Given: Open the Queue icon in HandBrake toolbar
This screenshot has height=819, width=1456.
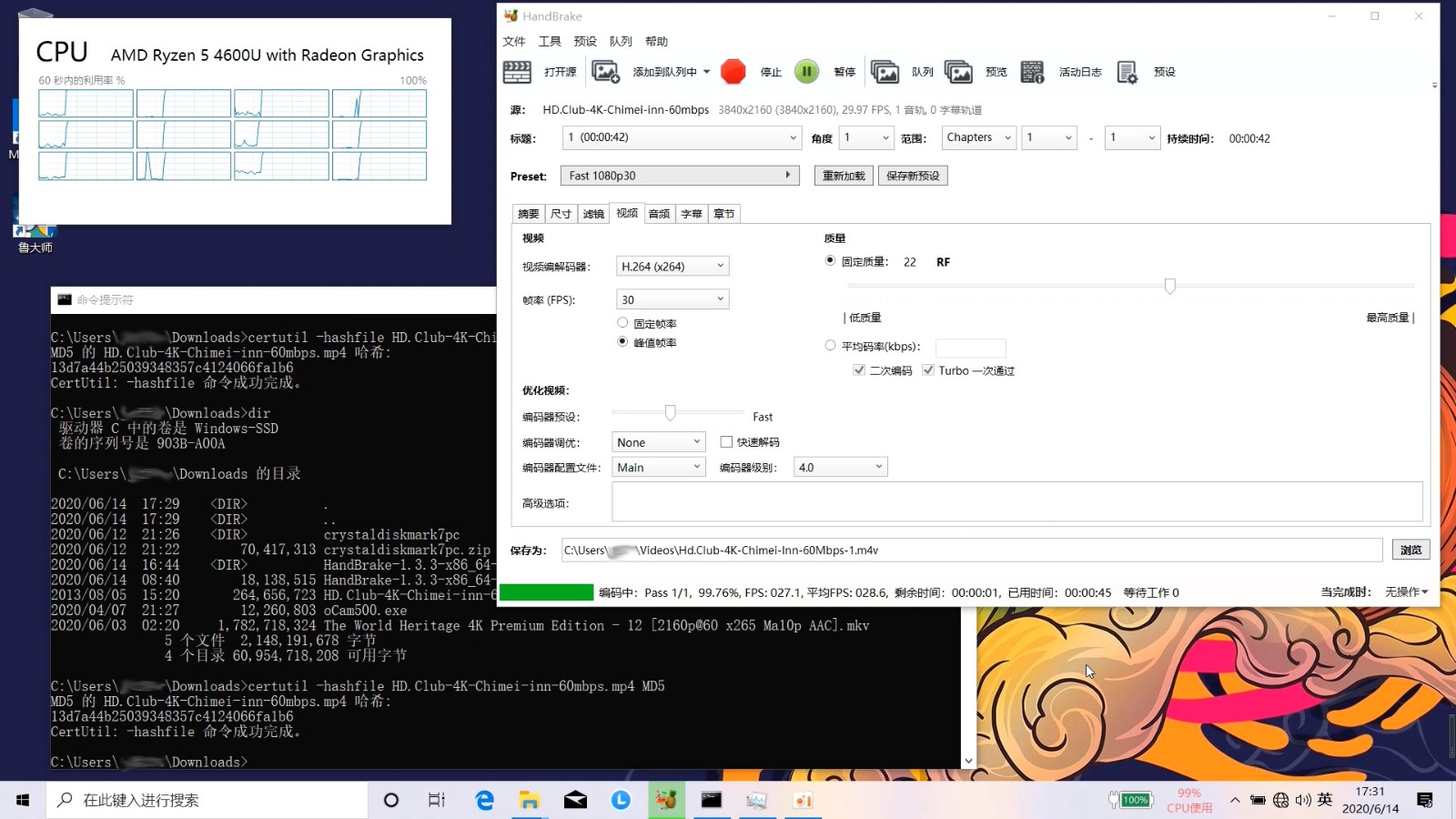Looking at the screenshot, I should (885, 72).
